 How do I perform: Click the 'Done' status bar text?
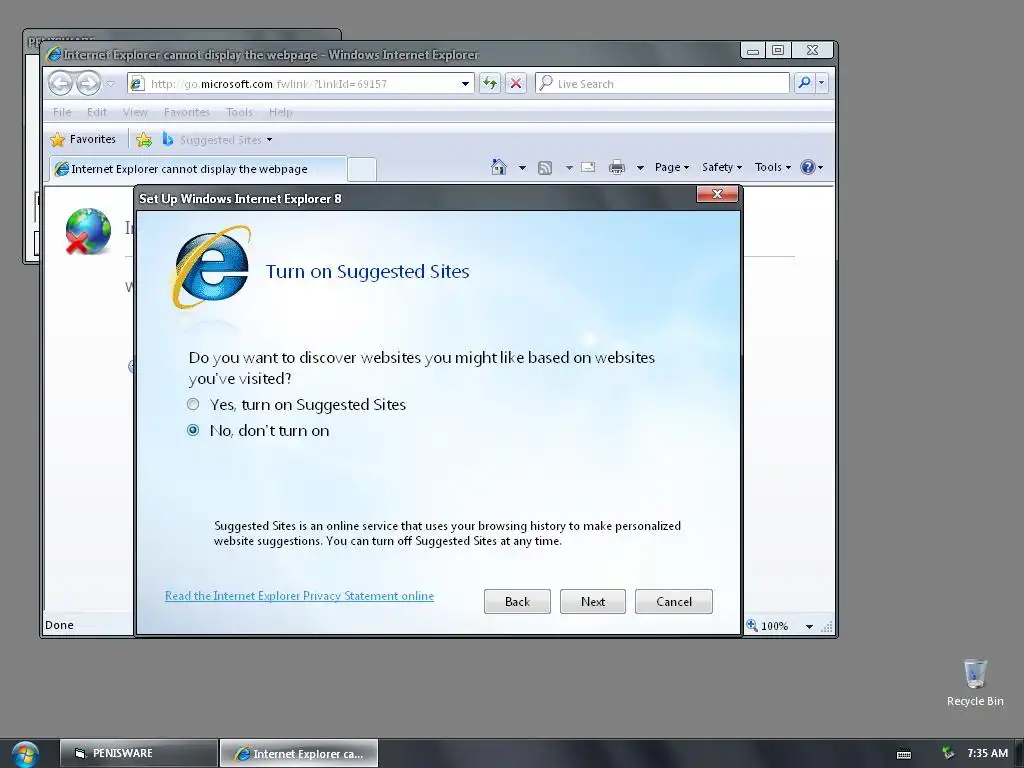pos(59,625)
